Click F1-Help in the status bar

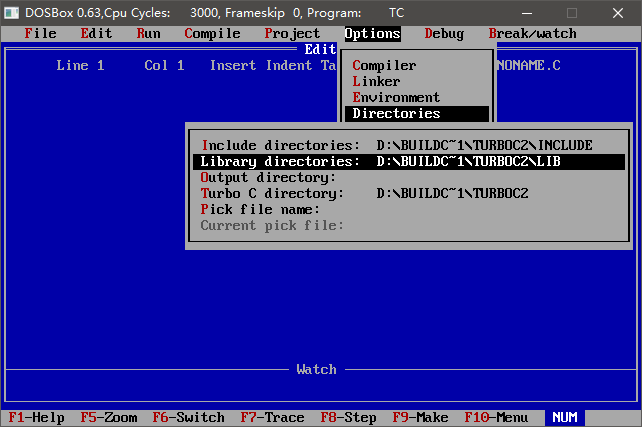click(36, 418)
